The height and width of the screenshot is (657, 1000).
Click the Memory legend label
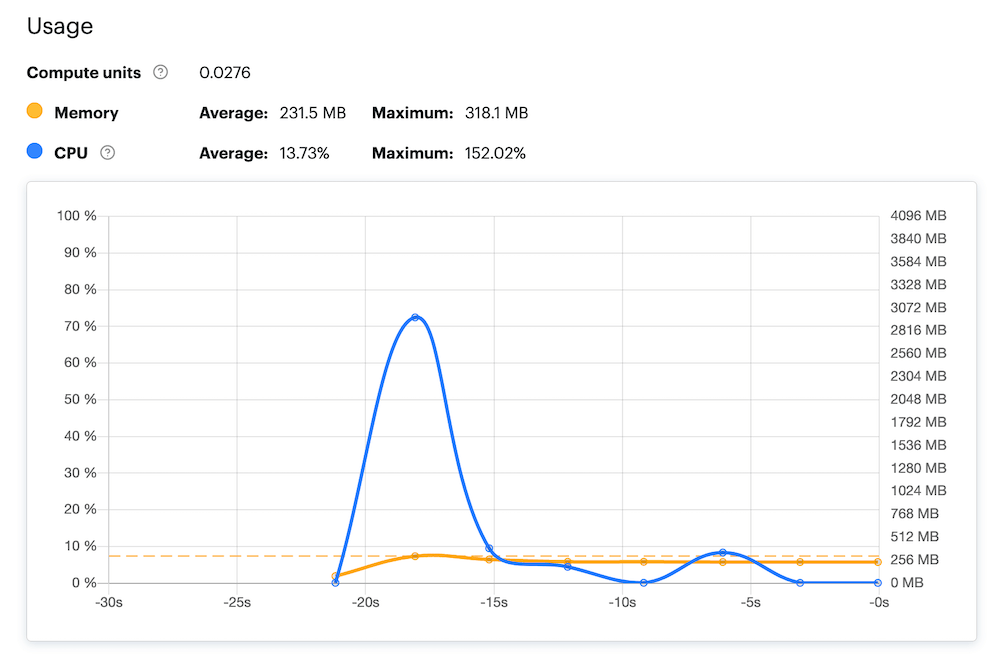[x=86, y=113]
